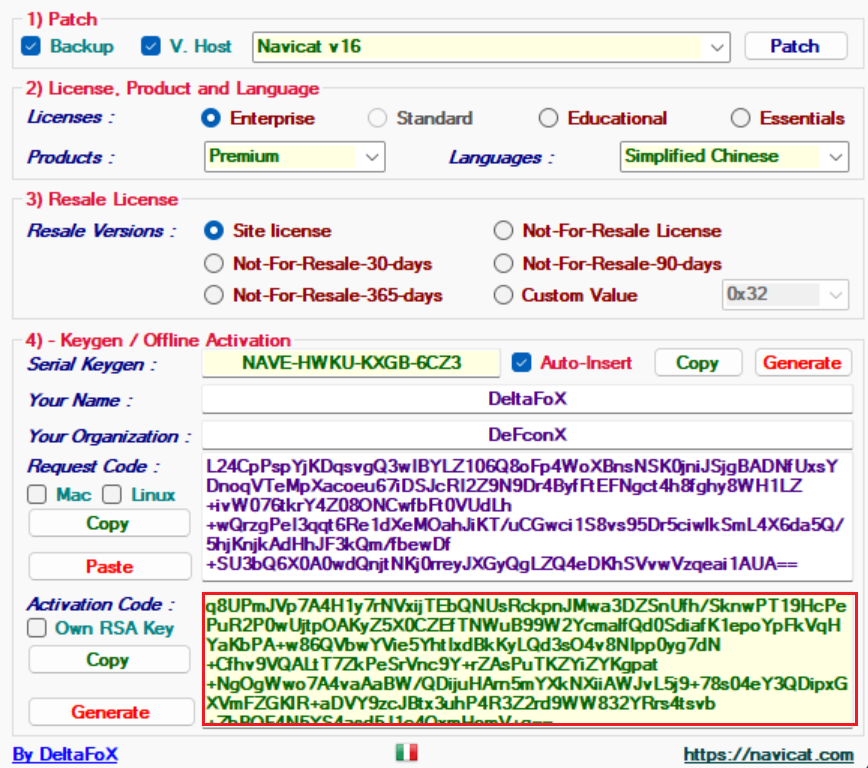
Task: Uncheck the Auto-Insert option
Action: pyautogui.click(x=521, y=363)
